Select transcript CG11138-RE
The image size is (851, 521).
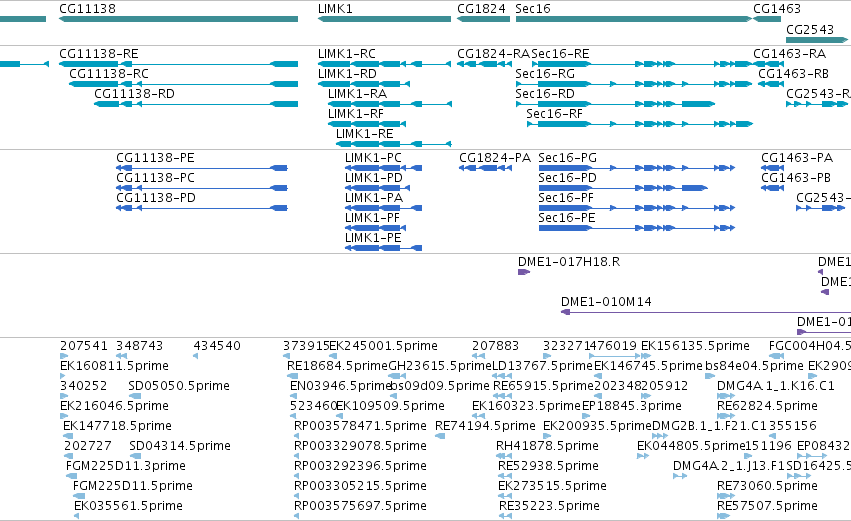(178, 64)
